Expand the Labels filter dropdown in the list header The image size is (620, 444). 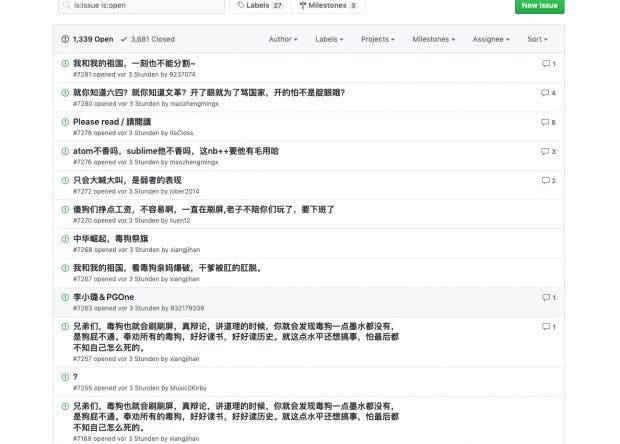(x=329, y=39)
